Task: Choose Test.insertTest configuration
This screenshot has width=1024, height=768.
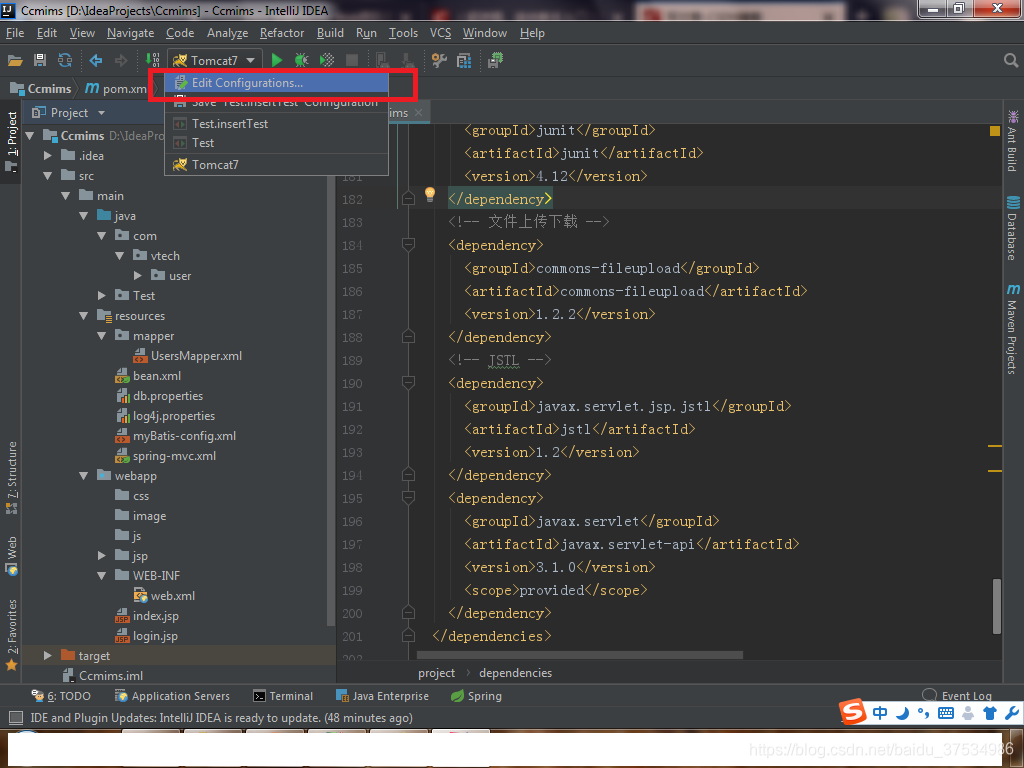Action: coord(276,123)
